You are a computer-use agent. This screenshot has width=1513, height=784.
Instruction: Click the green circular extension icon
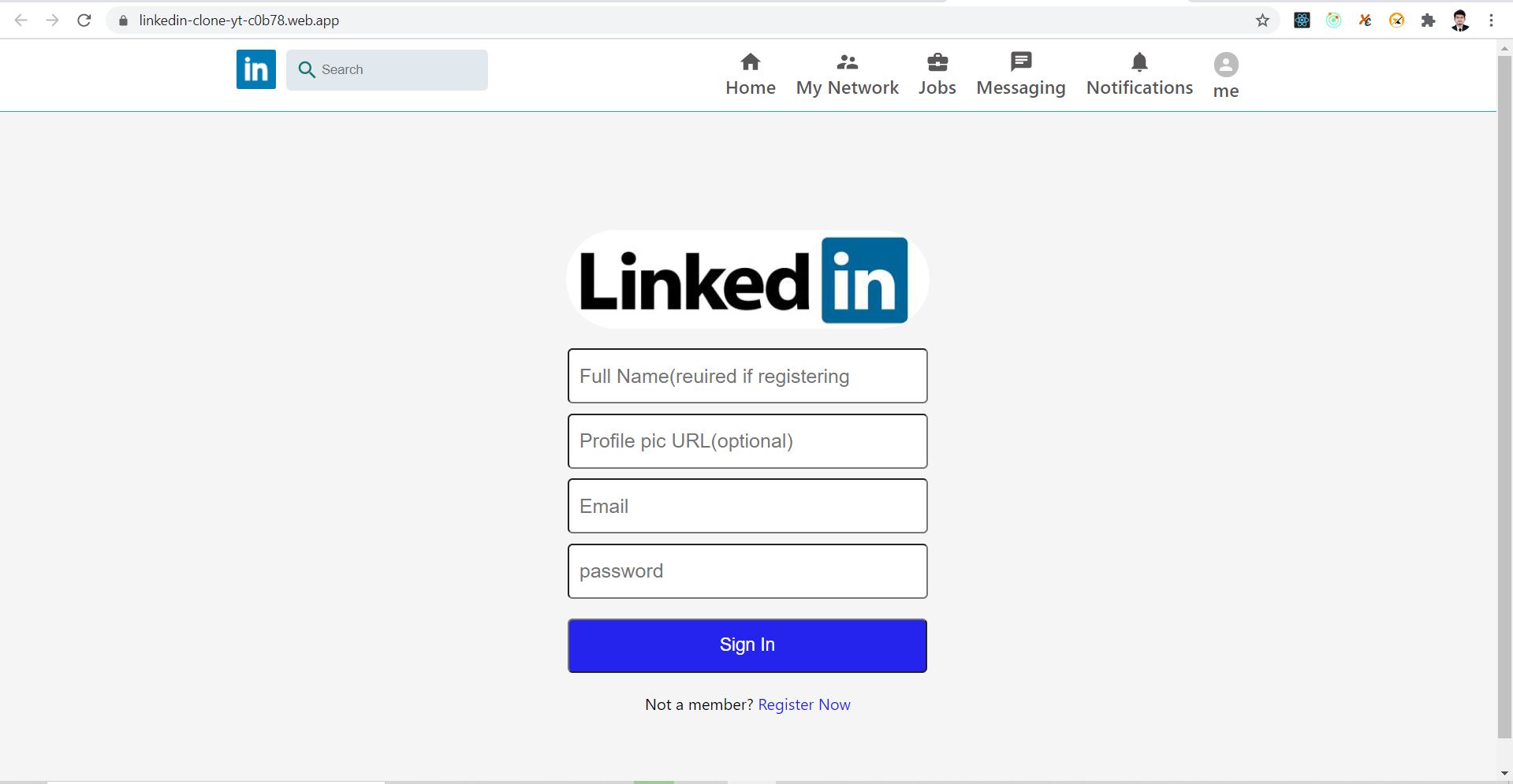click(1333, 20)
